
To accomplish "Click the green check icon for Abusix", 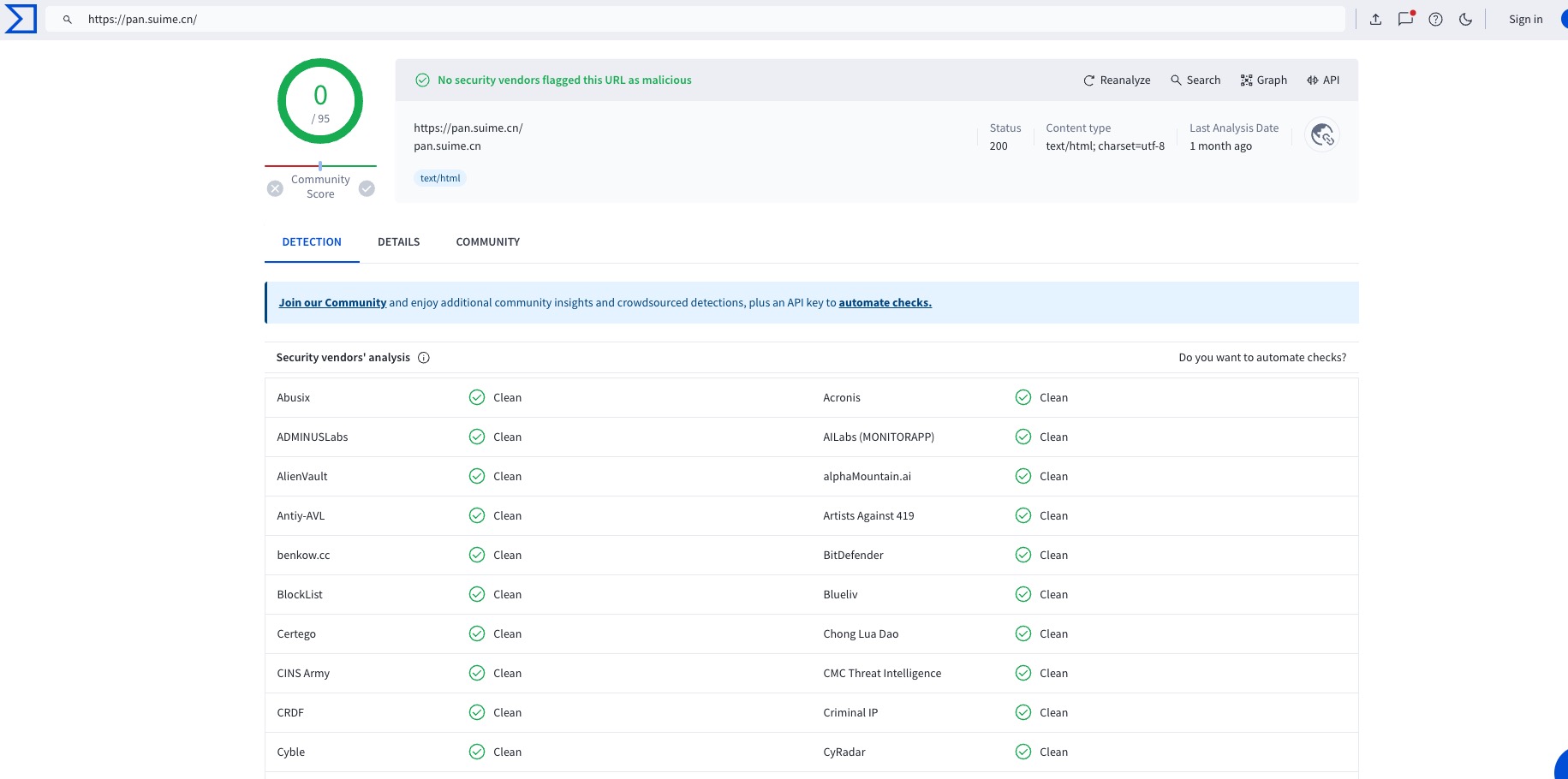I will click(477, 397).
